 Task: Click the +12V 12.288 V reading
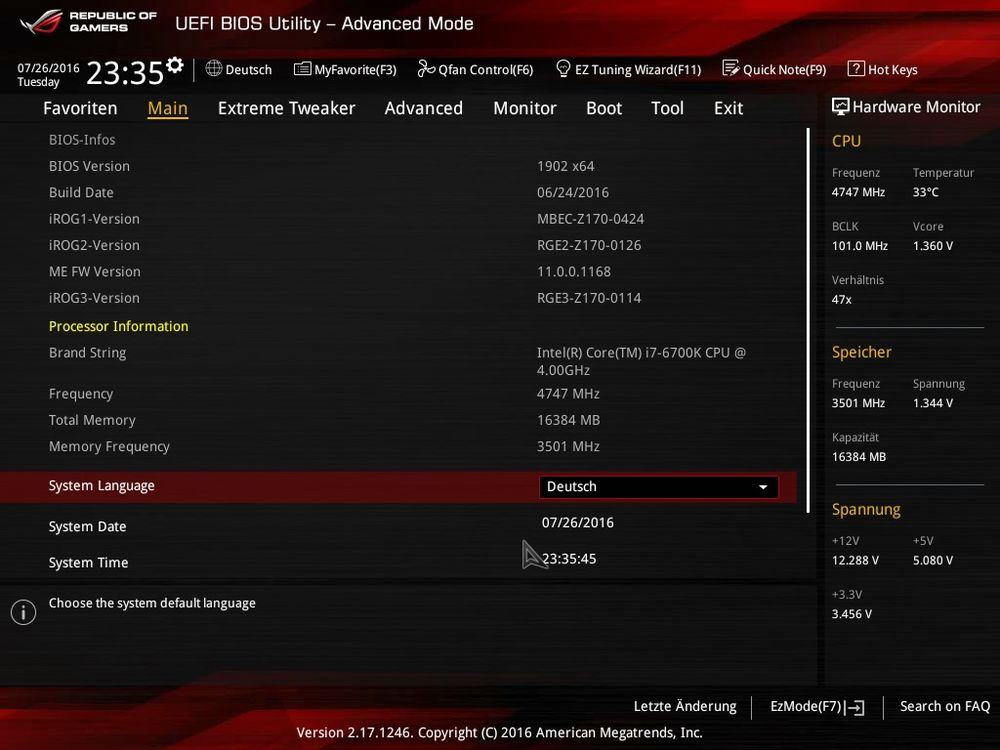(855, 561)
